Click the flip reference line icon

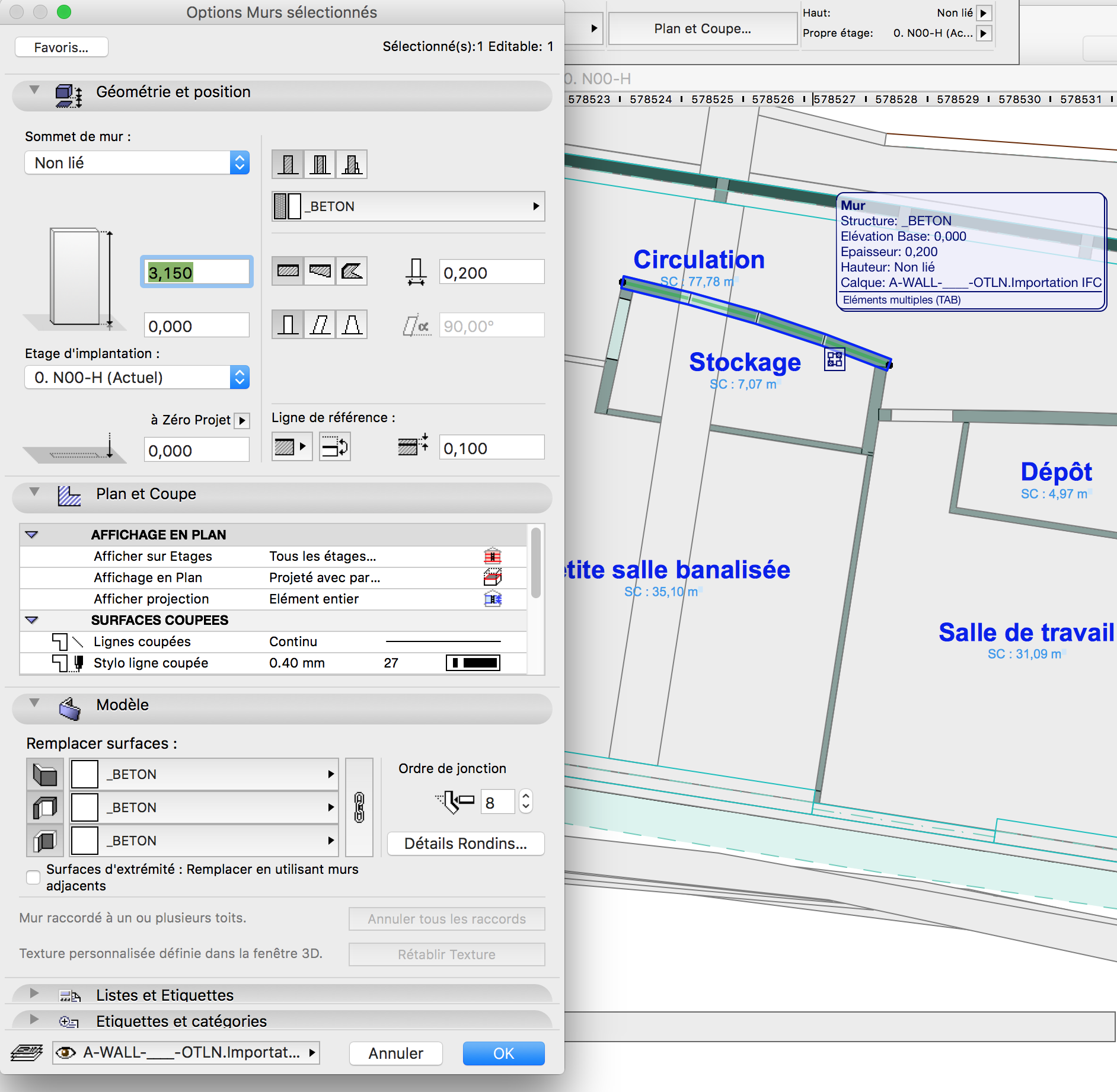point(335,447)
